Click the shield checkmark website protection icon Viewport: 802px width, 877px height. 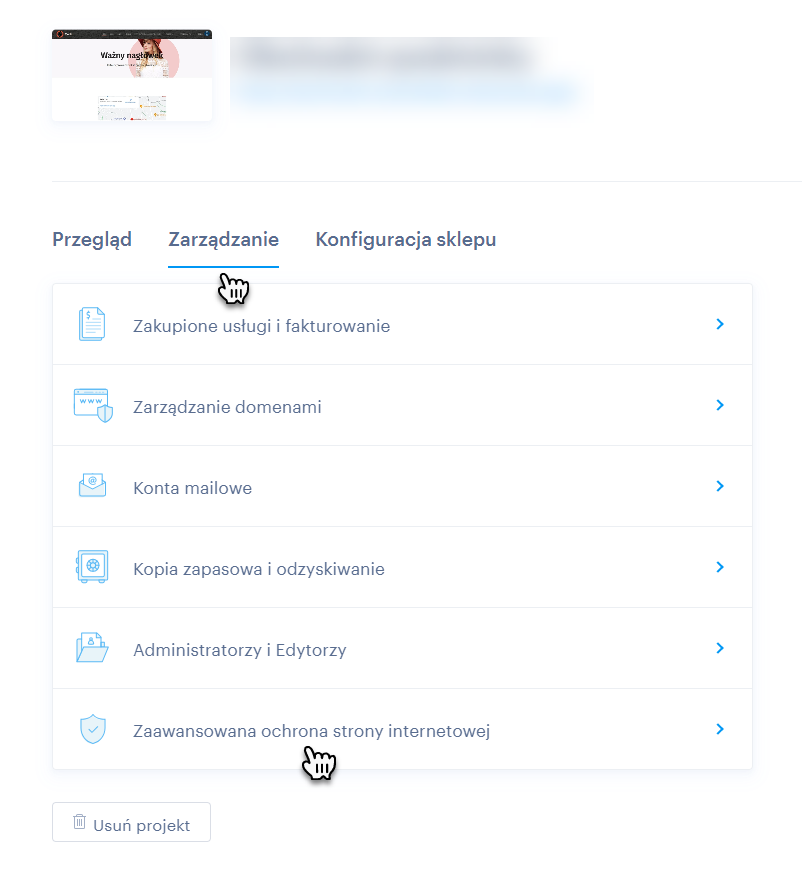click(93, 729)
